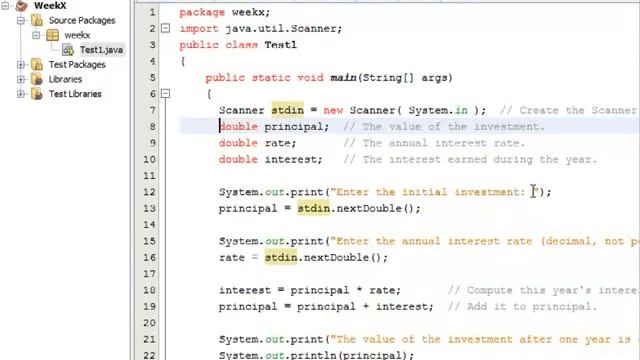Click "Enter the initial investment" string
The height and width of the screenshot is (360, 640).
click(434, 192)
